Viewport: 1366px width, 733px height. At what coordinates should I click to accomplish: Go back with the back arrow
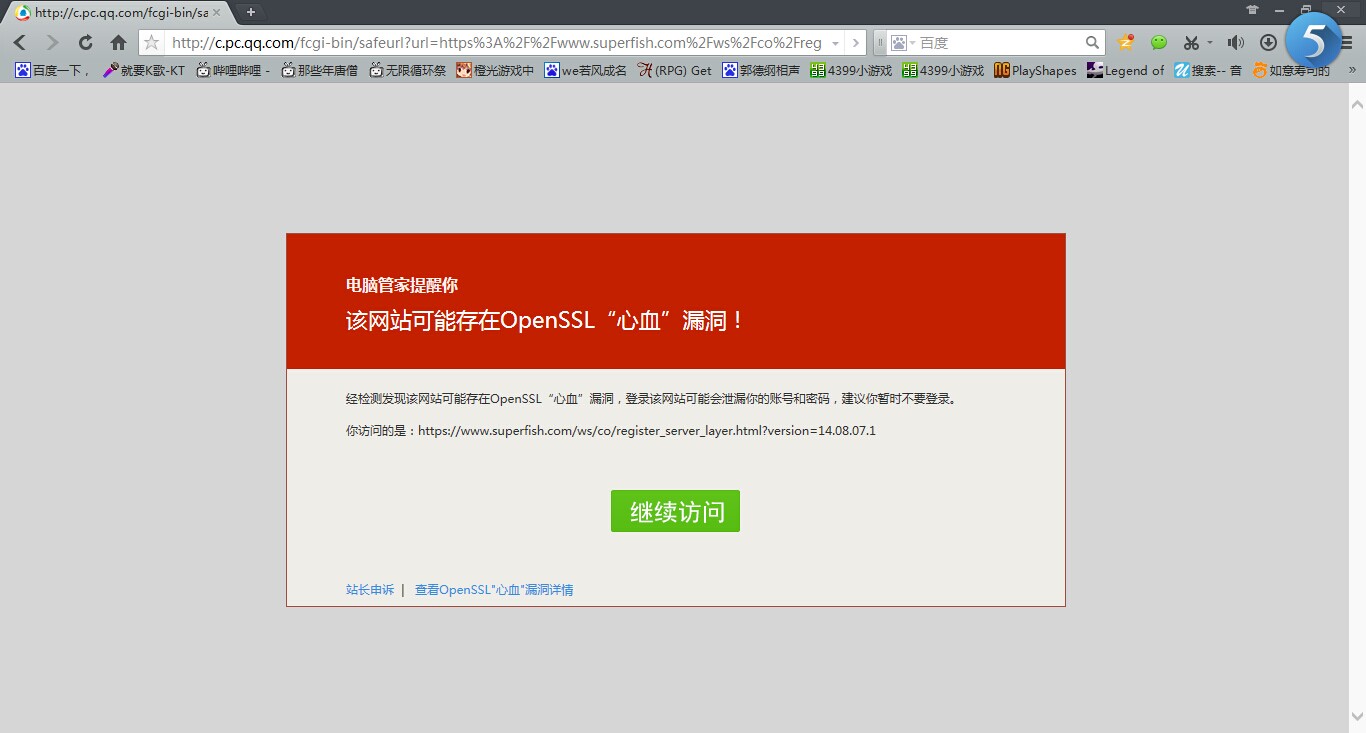coord(20,43)
